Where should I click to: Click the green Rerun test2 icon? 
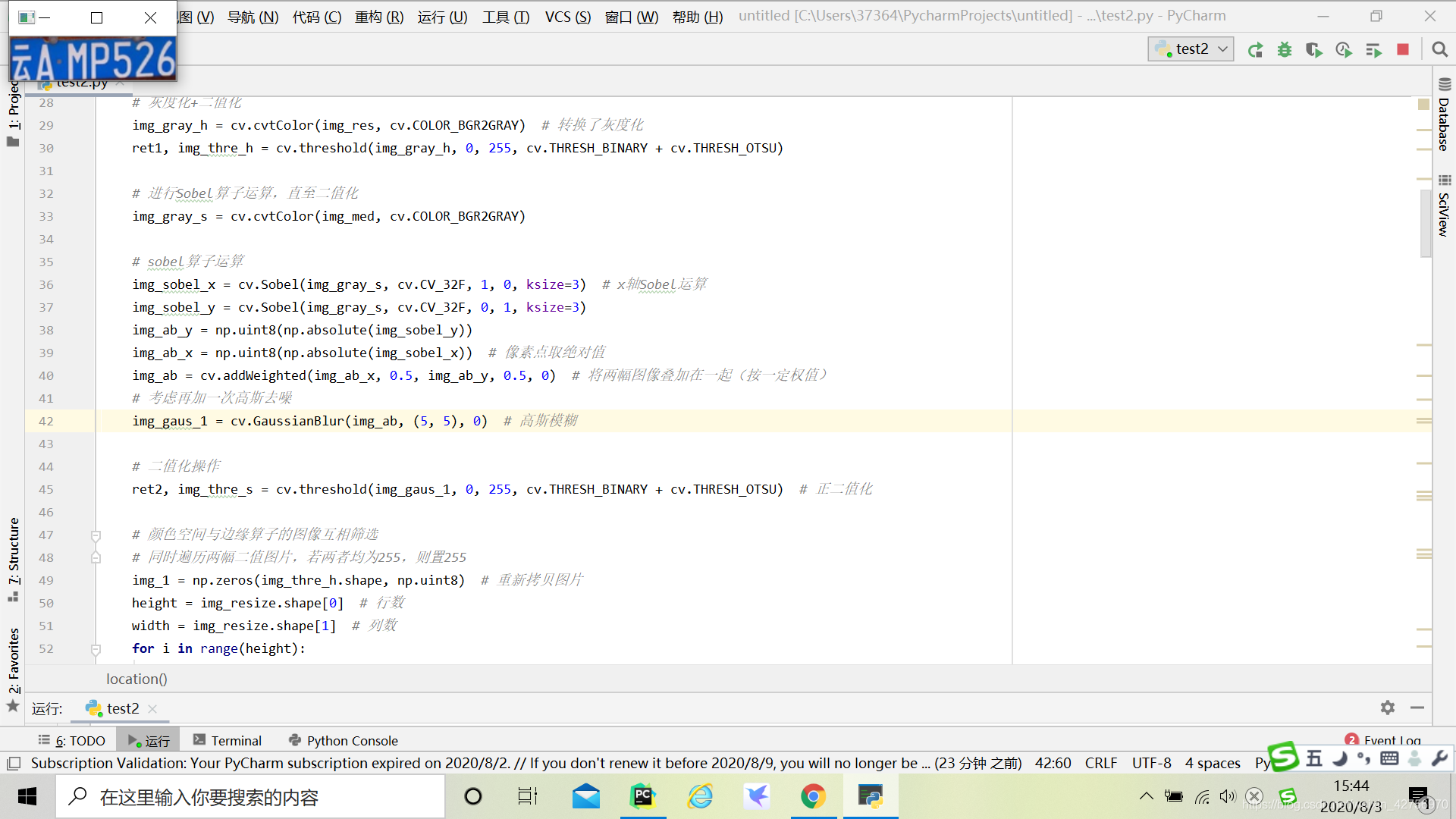1255,50
